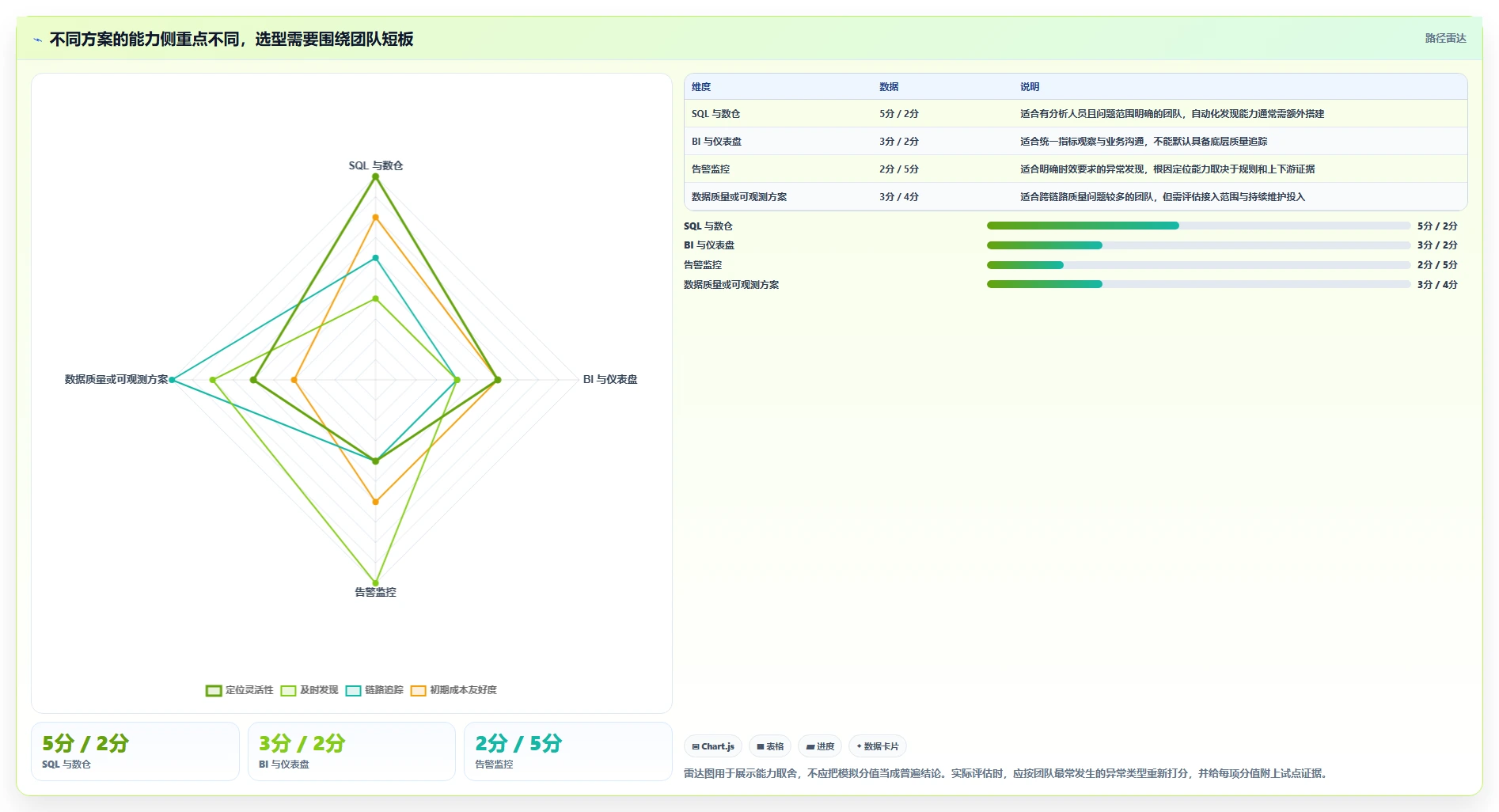Screen dimensions: 1499x812
Task: Click the 数据质量或可观测方案 radar axis label
Action: click(x=116, y=380)
